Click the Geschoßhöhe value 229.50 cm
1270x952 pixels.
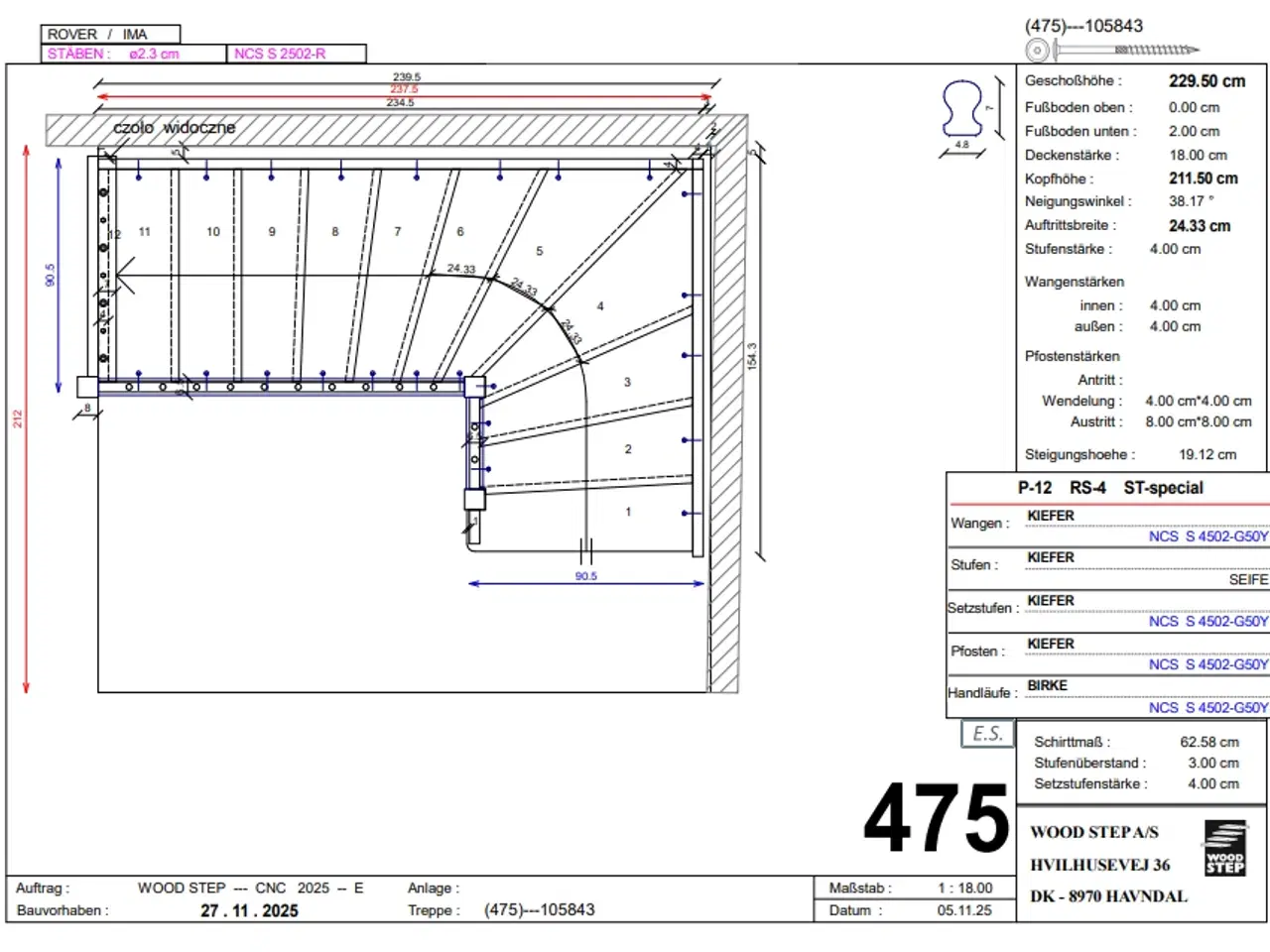(x=1206, y=81)
